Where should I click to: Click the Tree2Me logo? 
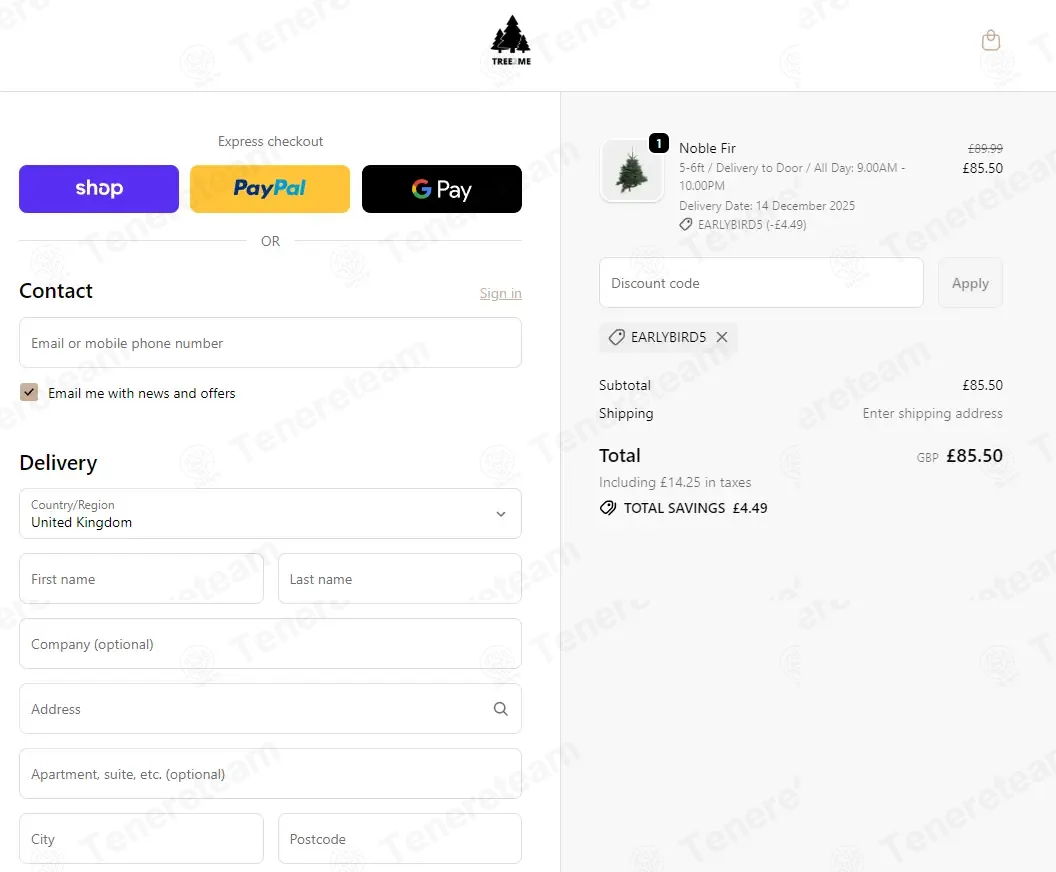point(510,40)
